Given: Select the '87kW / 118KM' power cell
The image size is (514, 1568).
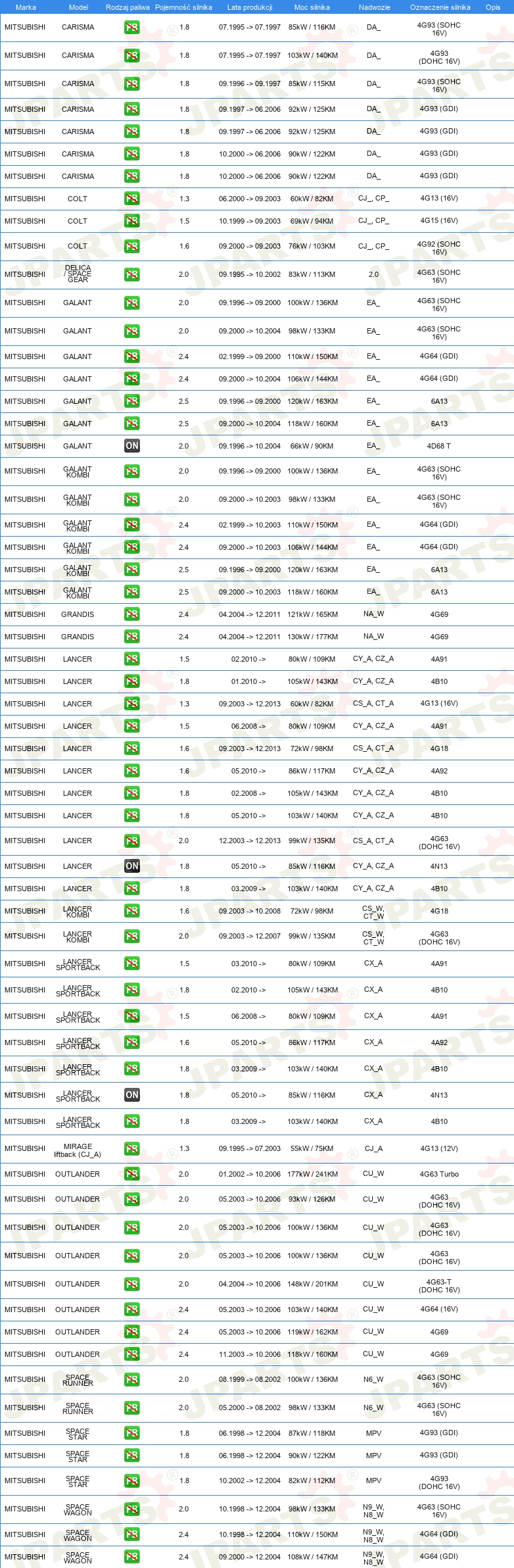Looking at the screenshot, I should pos(312,1433).
